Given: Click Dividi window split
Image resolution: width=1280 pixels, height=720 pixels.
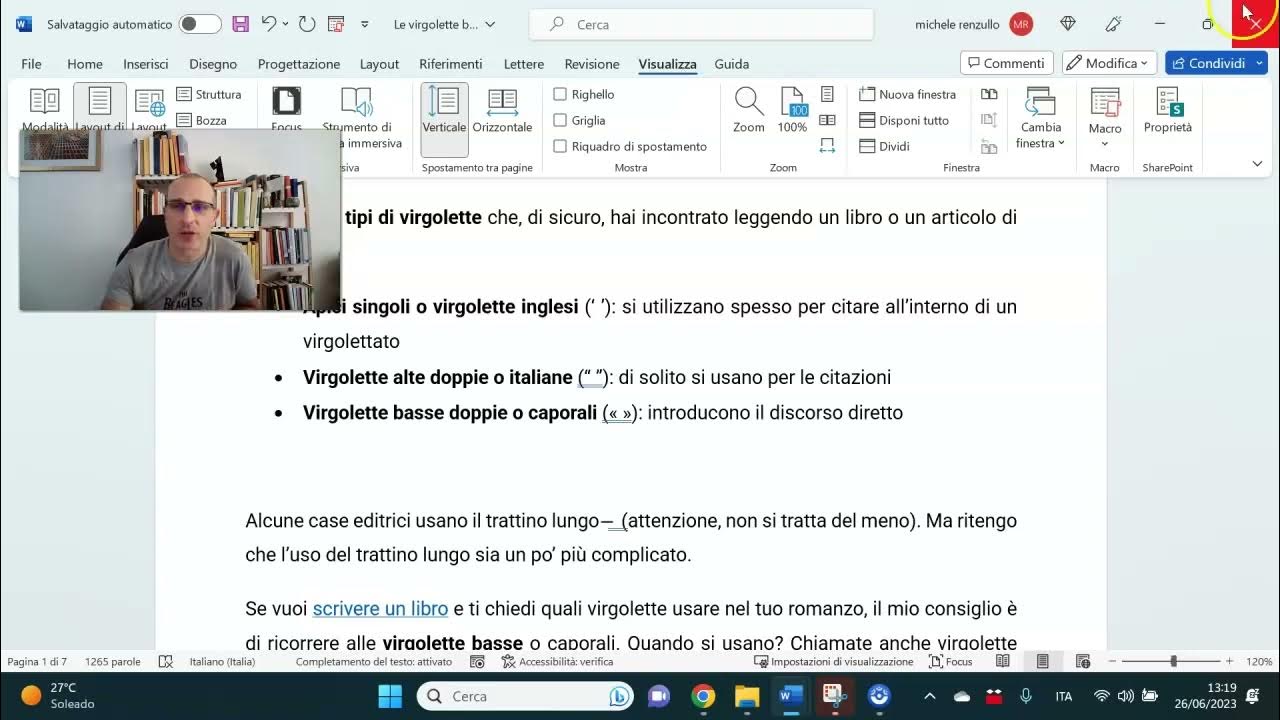Looking at the screenshot, I should (x=885, y=146).
